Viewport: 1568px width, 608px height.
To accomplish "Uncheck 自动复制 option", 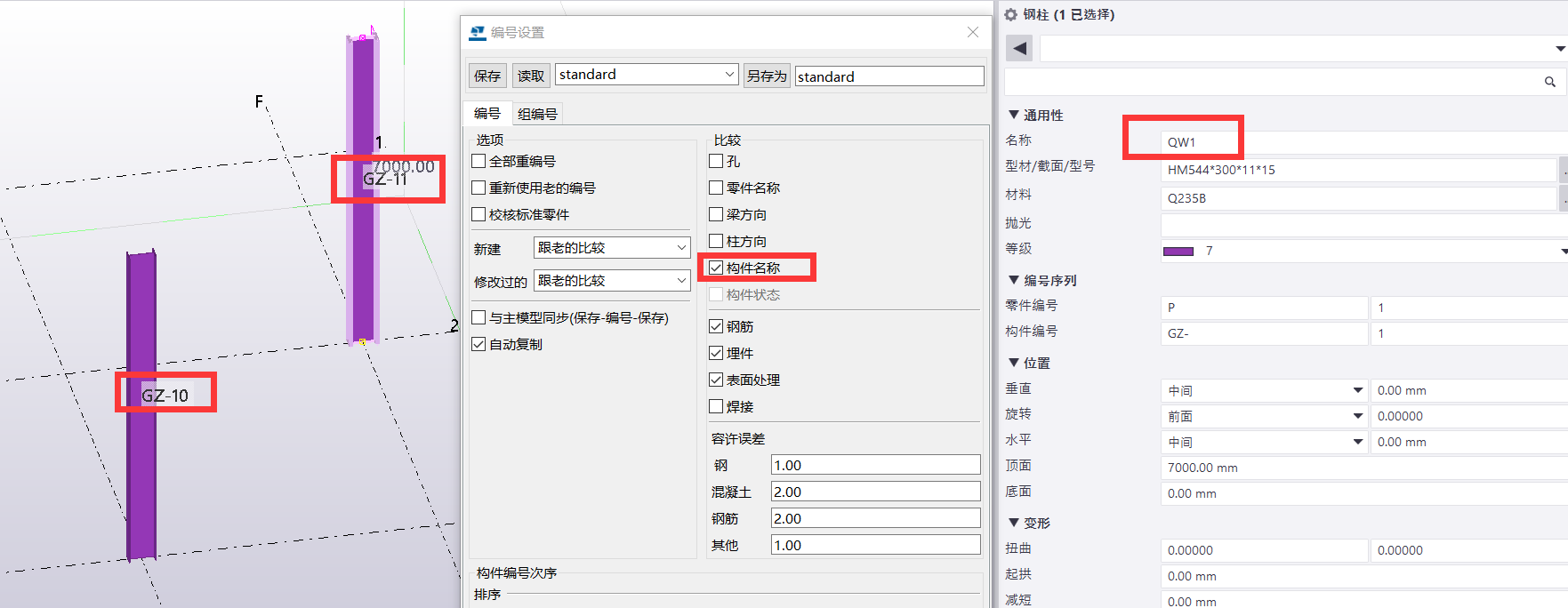I will coord(478,344).
